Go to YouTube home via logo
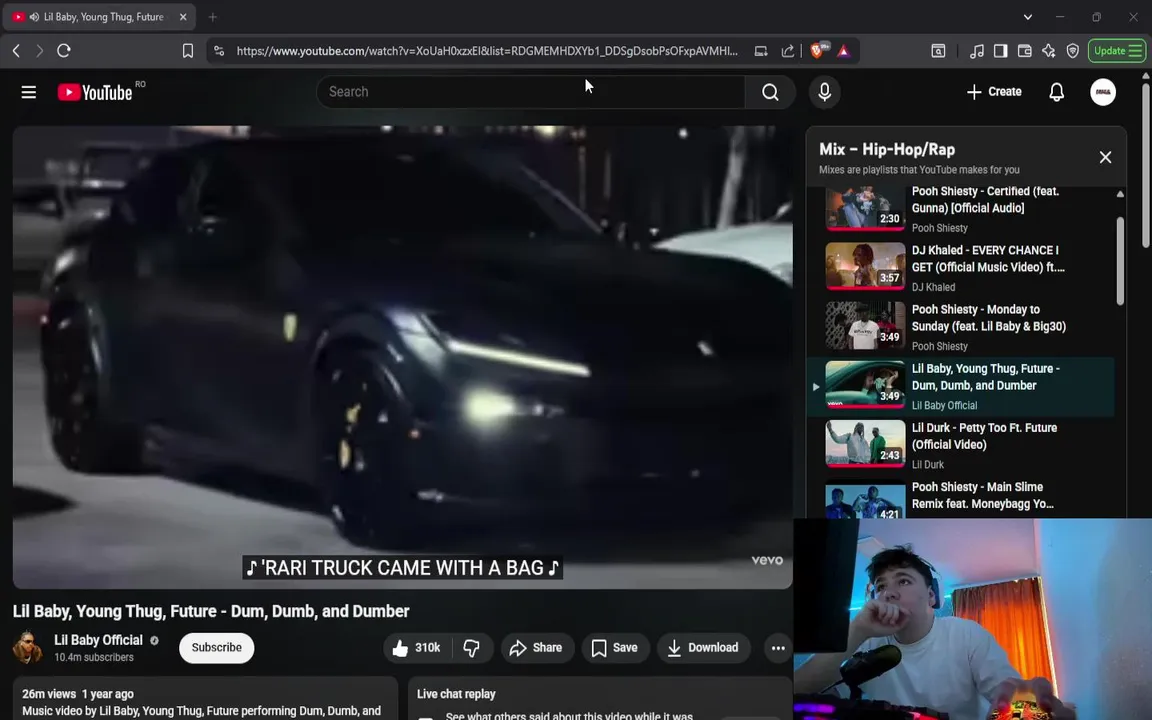 96,92
